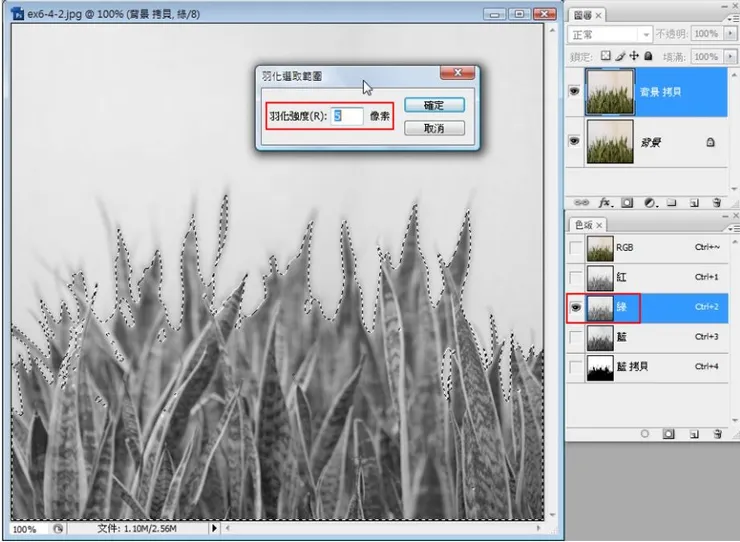Image resolution: width=740 pixels, height=542 pixels.
Task: Switch to the 圖層 layers tab
Action: click(x=582, y=15)
